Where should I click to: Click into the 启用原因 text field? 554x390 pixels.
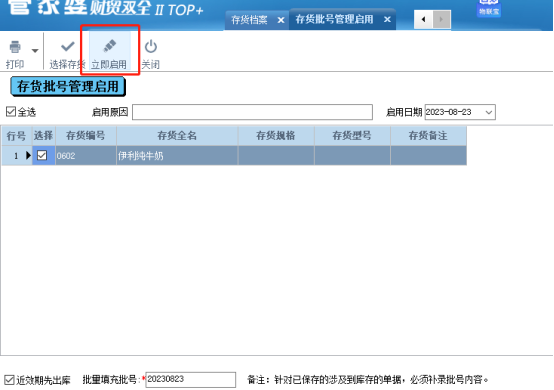pos(252,112)
